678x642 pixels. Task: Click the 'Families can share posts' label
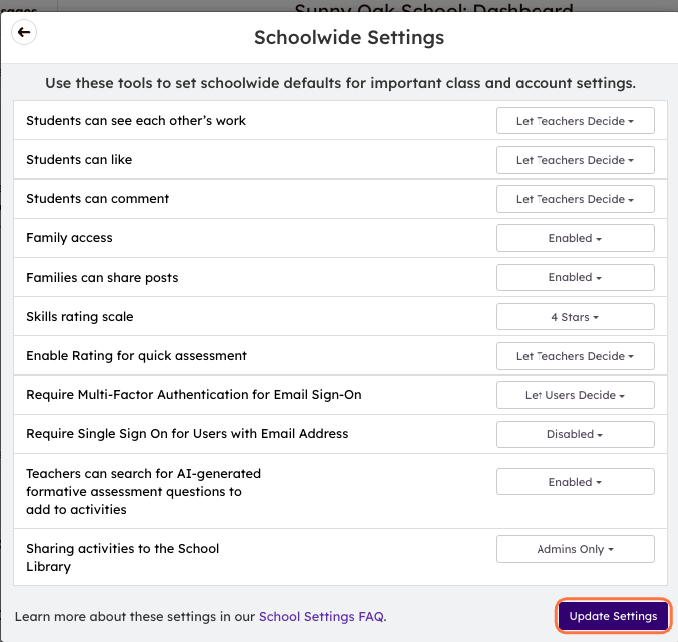click(x=101, y=277)
